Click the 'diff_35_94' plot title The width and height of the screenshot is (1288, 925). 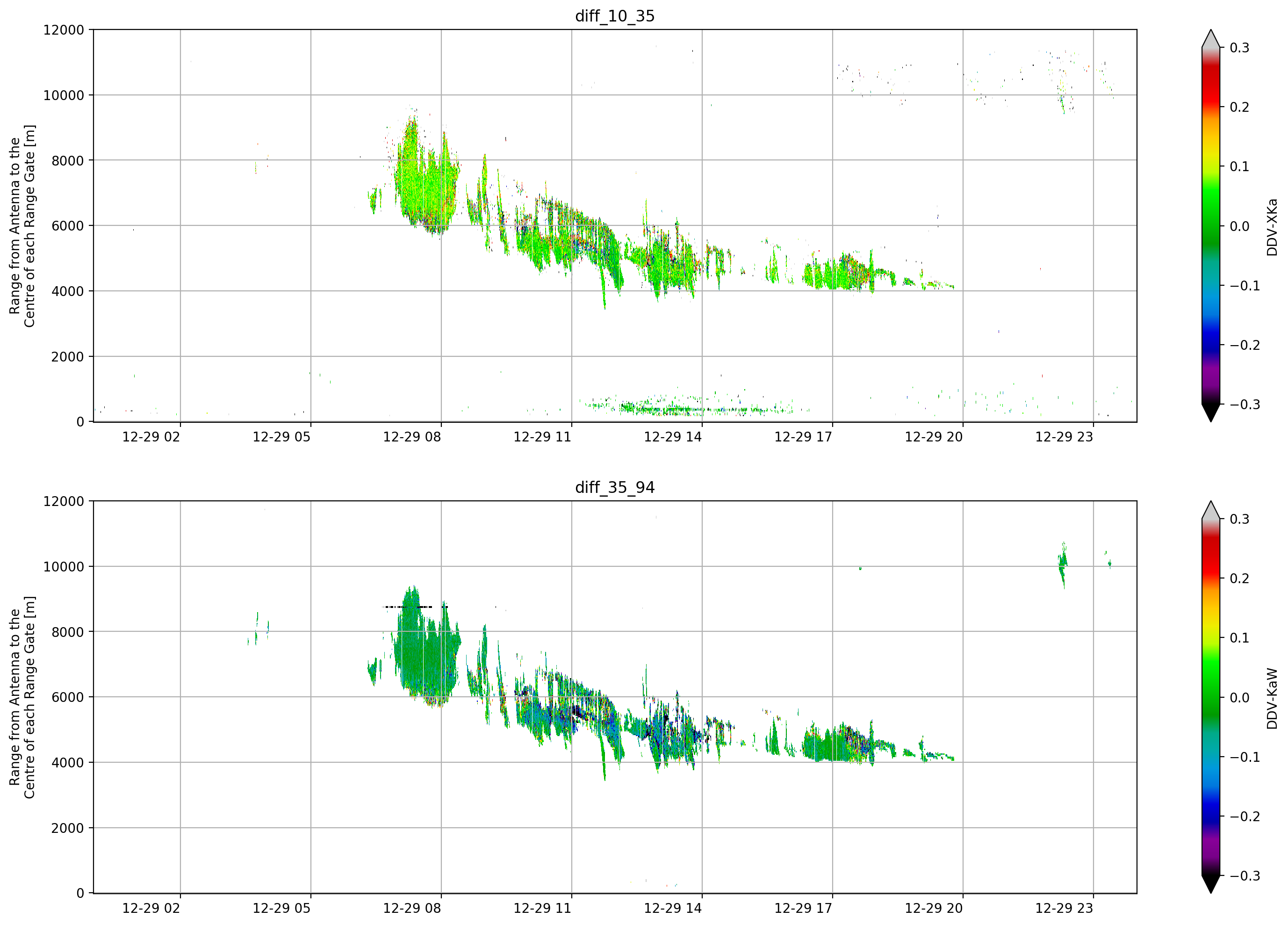click(614, 487)
